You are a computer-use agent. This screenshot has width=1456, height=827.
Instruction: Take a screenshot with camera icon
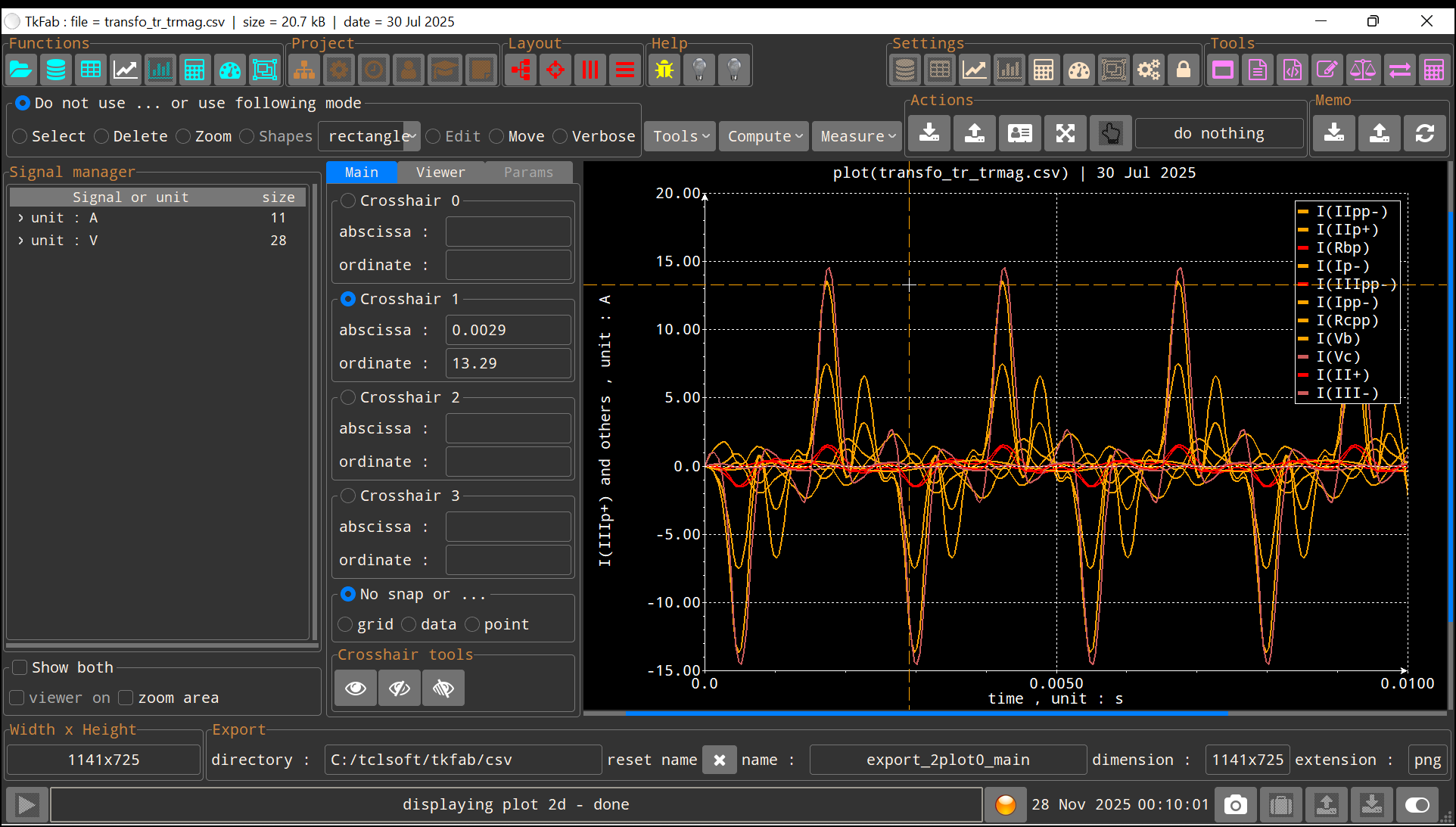click(1235, 804)
